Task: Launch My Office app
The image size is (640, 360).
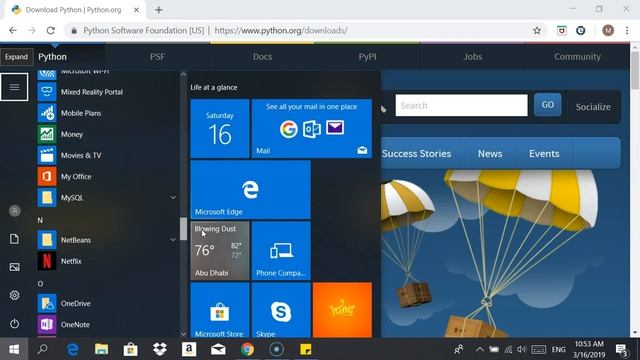Action: click(76, 177)
